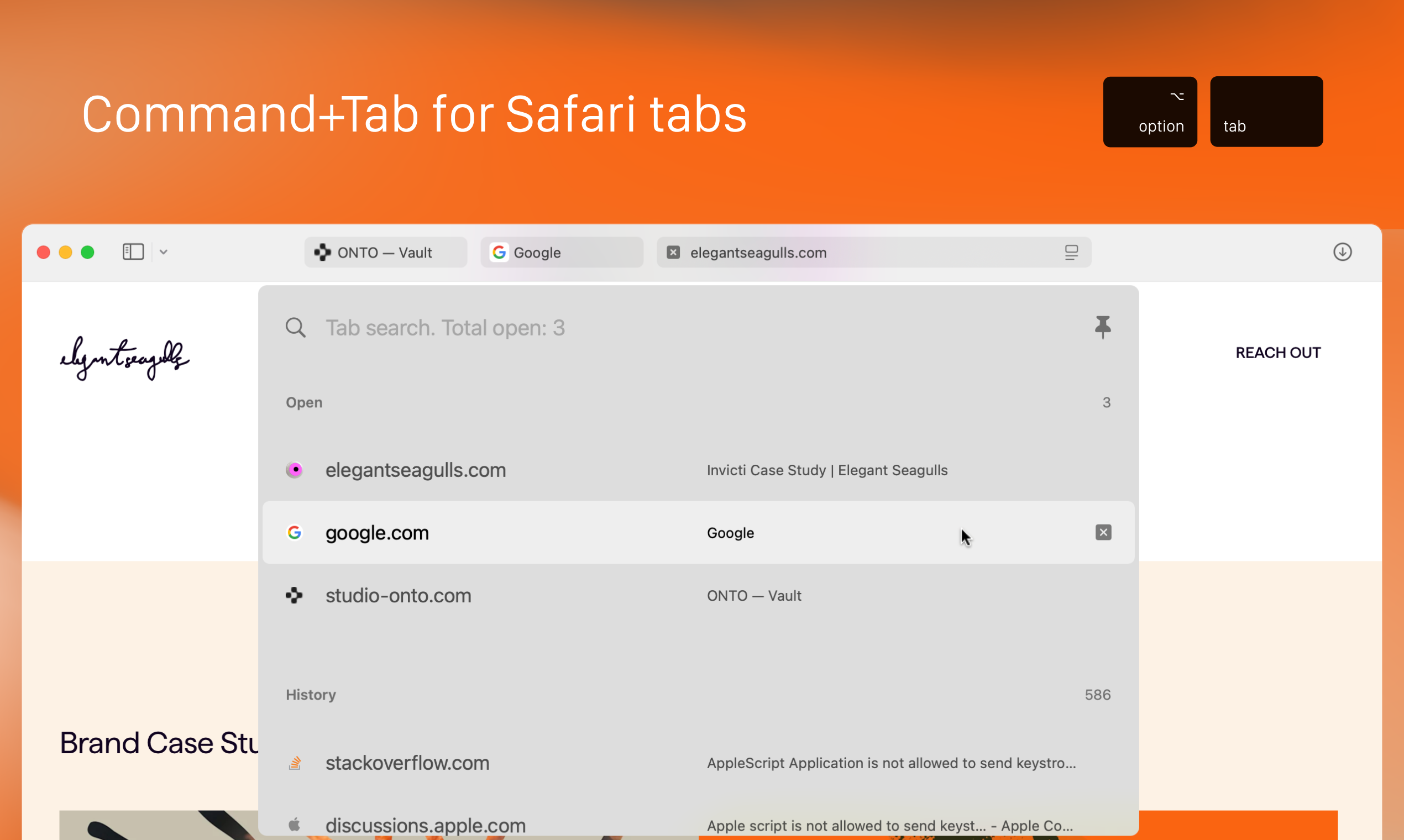Click the elegantseagulls.com favicon in the Open list
The width and height of the screenshot is (1404, 840).
295,469
